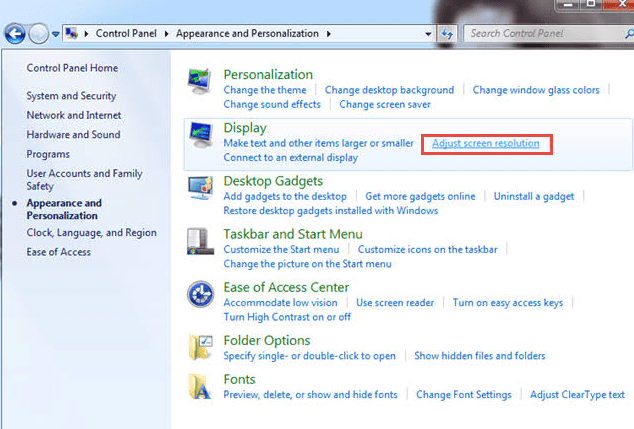The height and width of the screenshot is (429, 634).
Task: Select System and Security in sidebar
Action: click(x=72, y=96)
